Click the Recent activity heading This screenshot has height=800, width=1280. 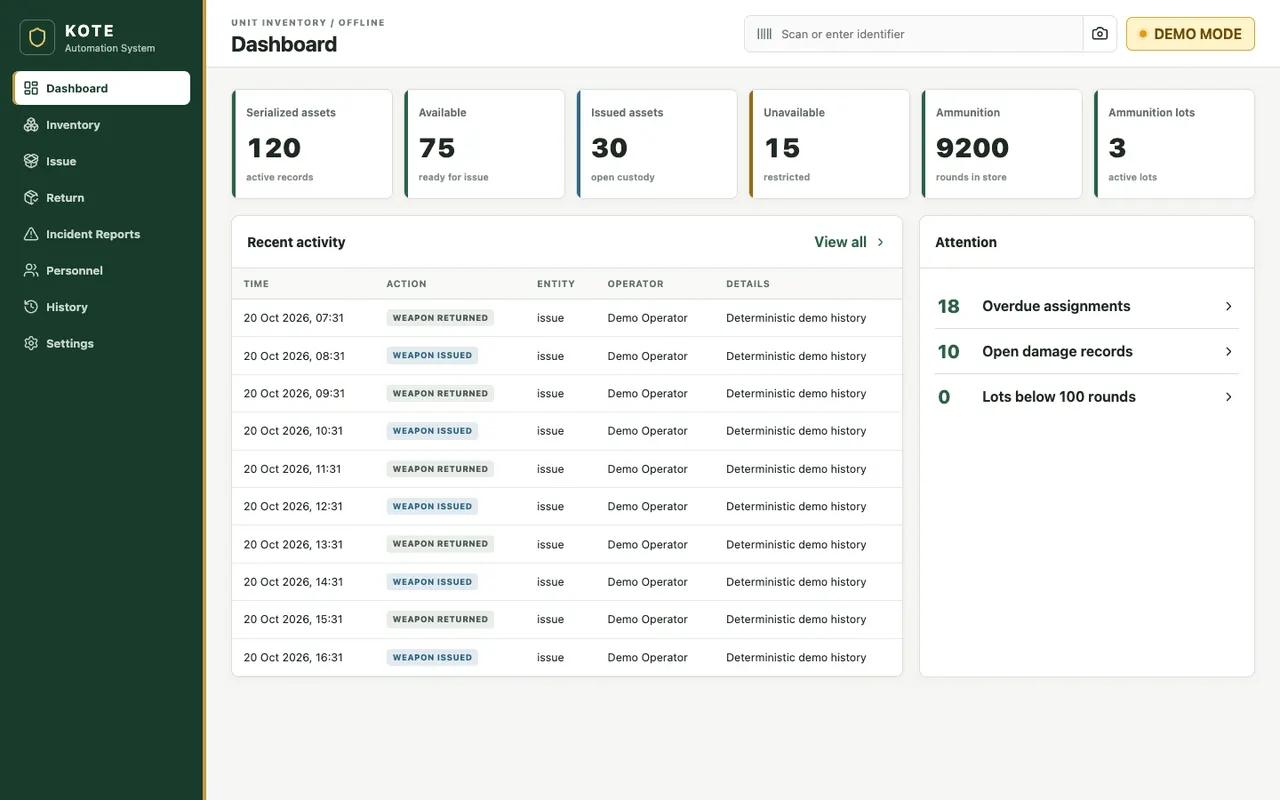coord(296,242)
